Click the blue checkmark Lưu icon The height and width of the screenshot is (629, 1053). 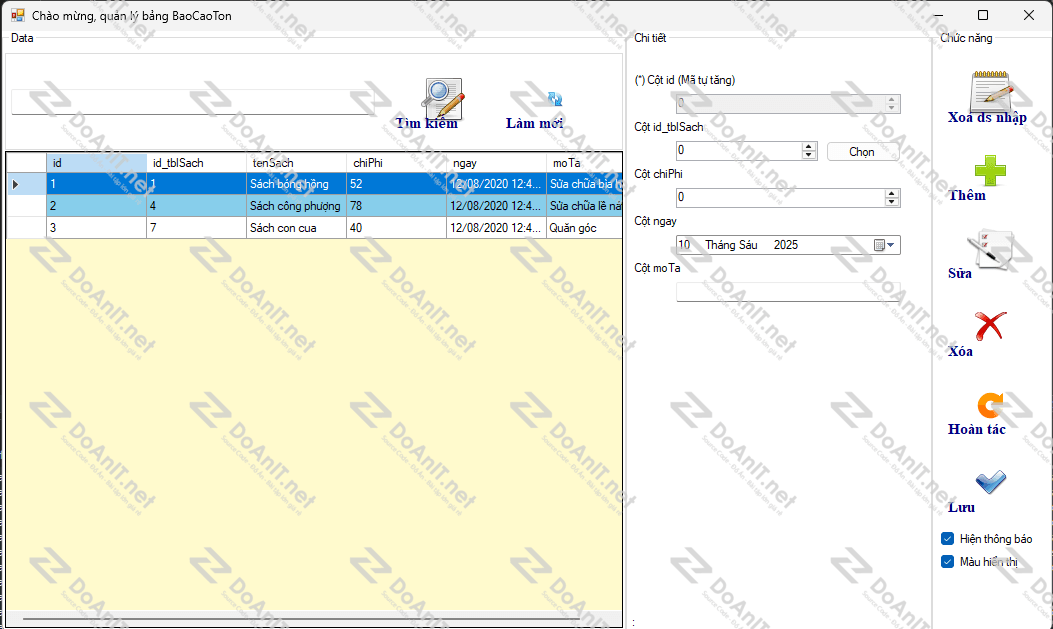991,481
